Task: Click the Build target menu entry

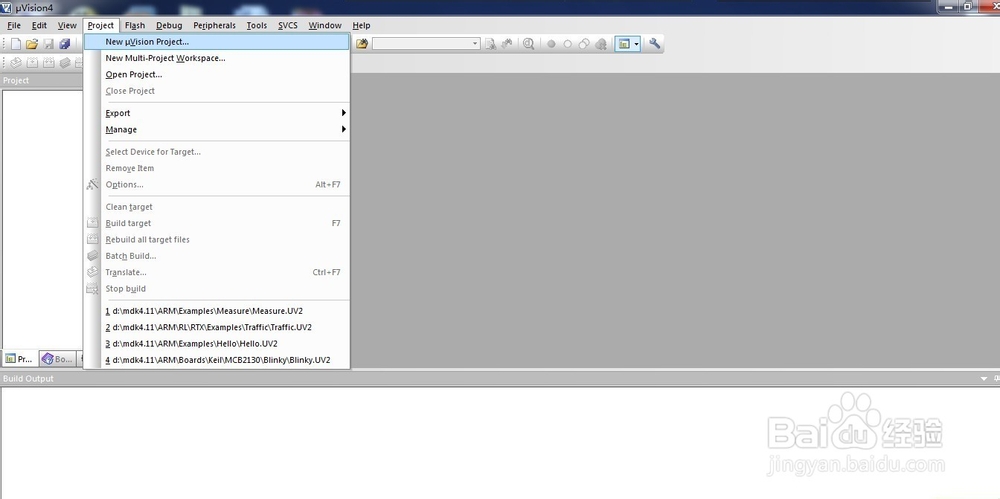Action: point(217,223)
